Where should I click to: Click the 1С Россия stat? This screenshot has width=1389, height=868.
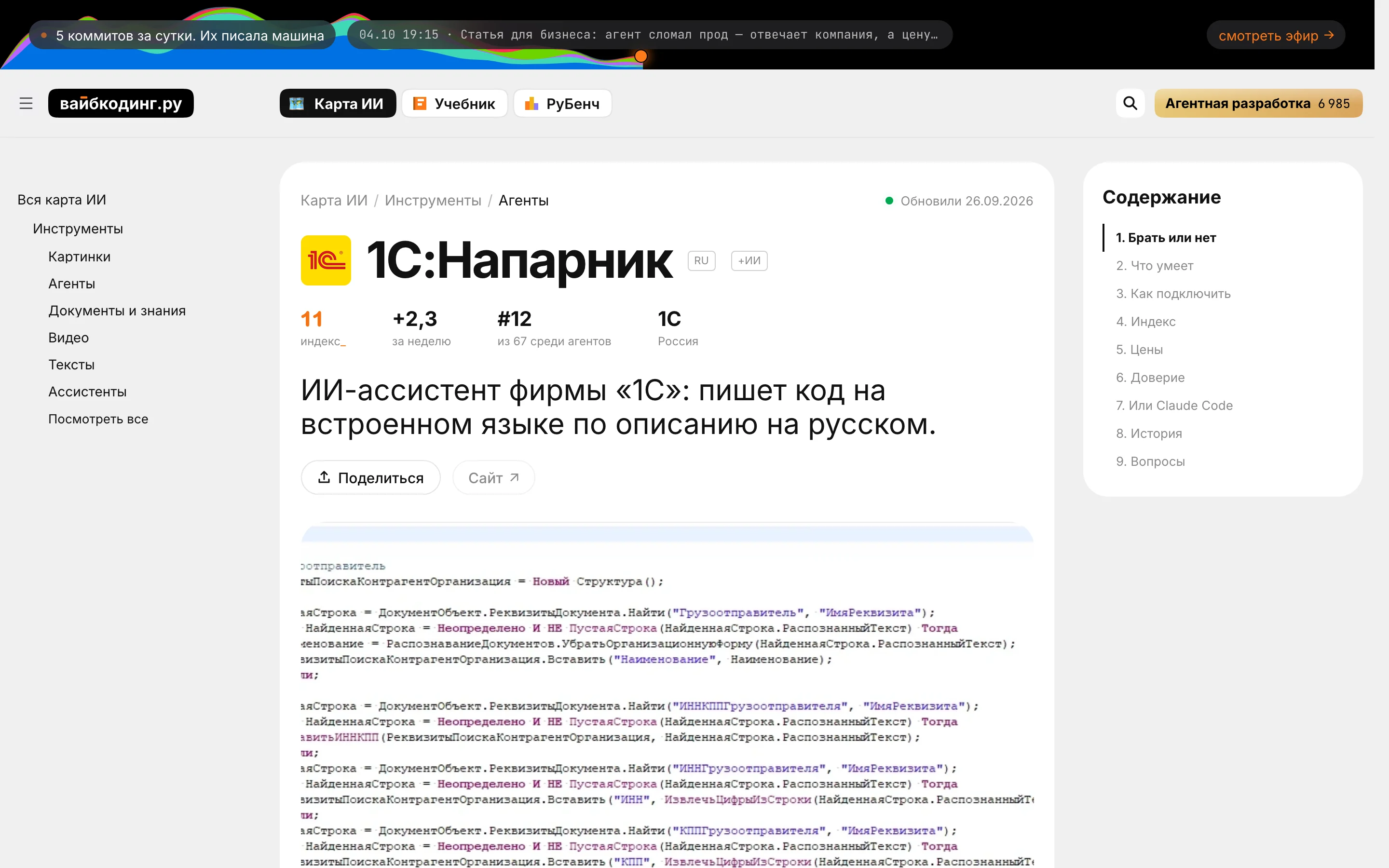click(678, 328)
